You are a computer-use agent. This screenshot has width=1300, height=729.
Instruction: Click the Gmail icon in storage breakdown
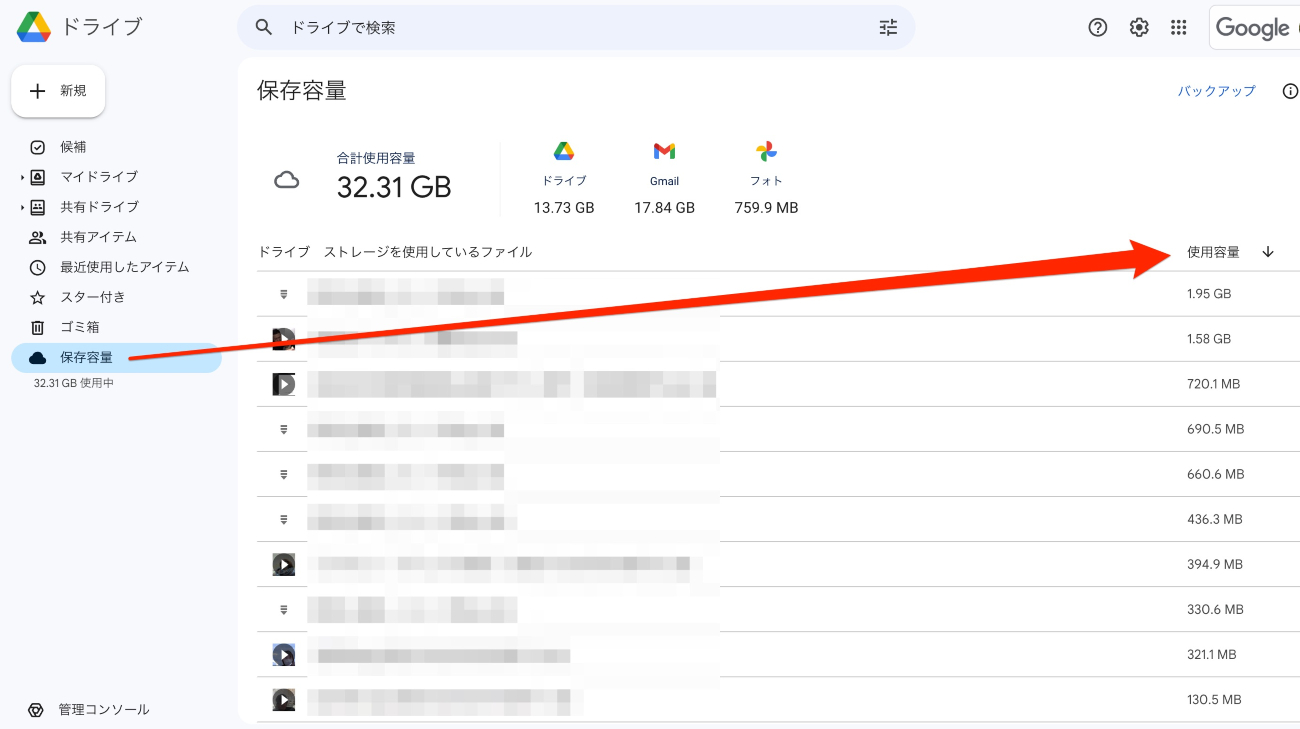[664, 151]
